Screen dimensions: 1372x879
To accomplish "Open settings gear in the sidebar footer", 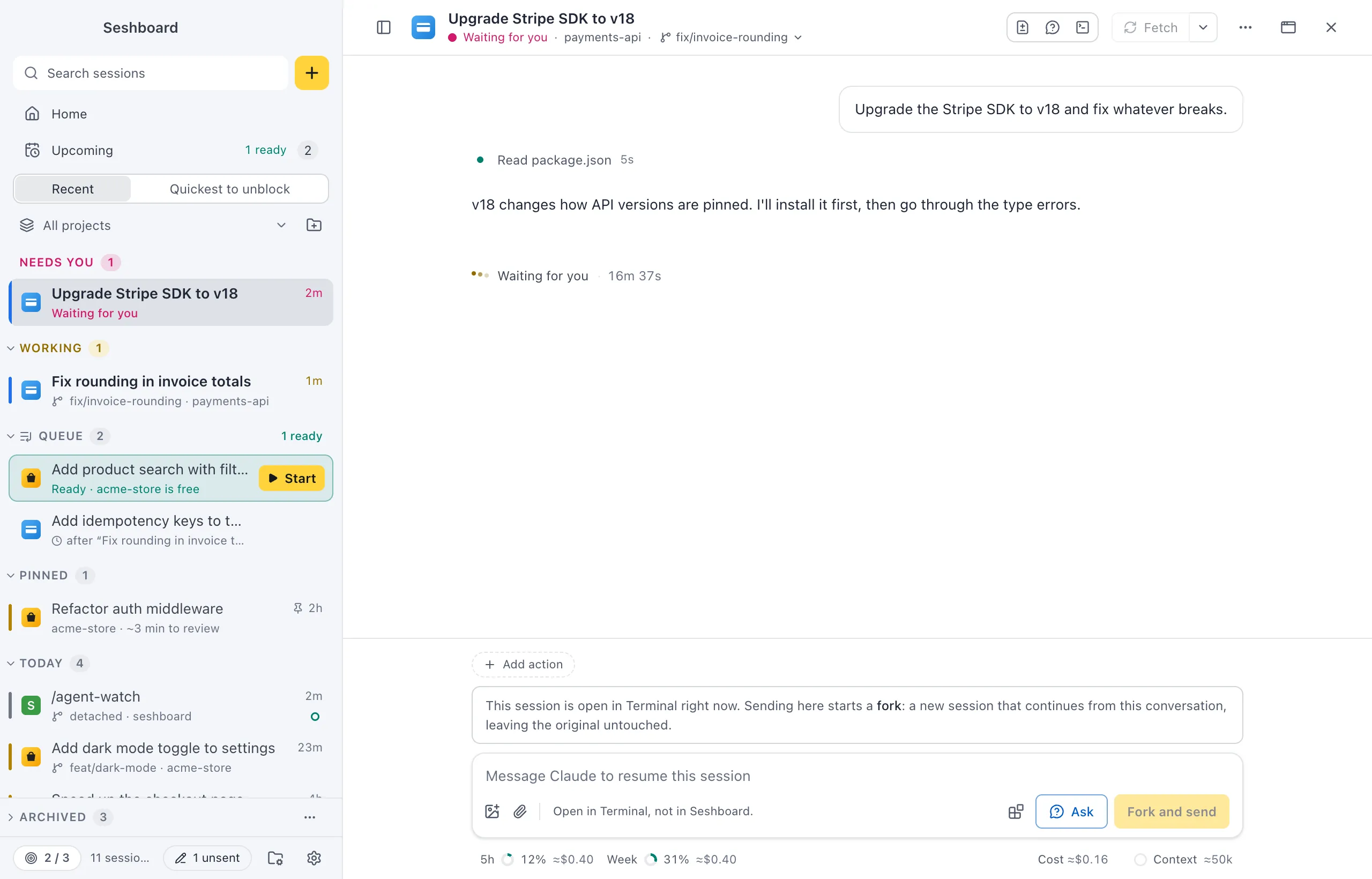I will tap(314, 858).
